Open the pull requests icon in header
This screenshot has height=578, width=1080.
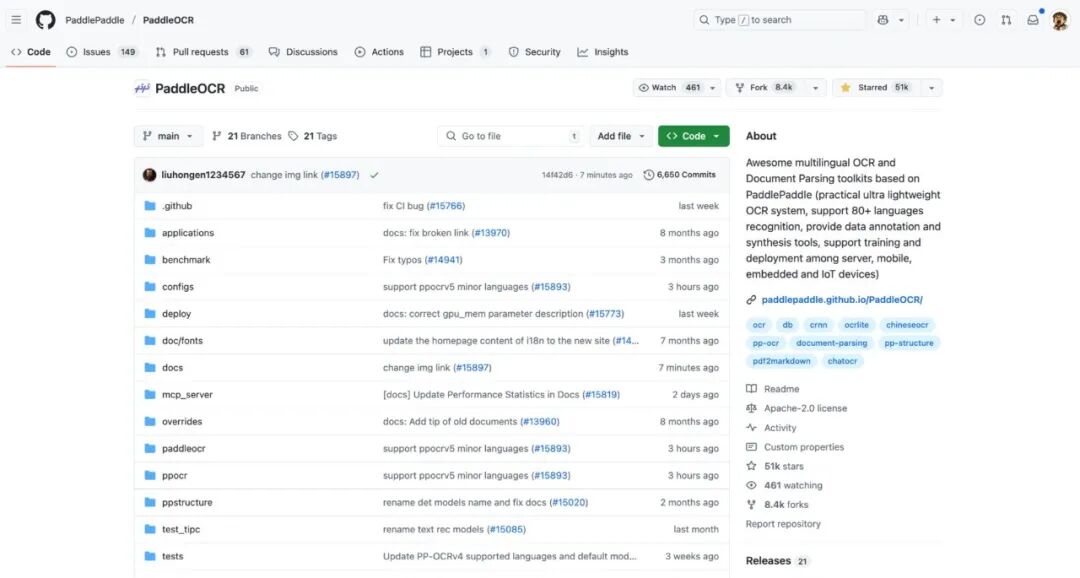click(1006, 20)
